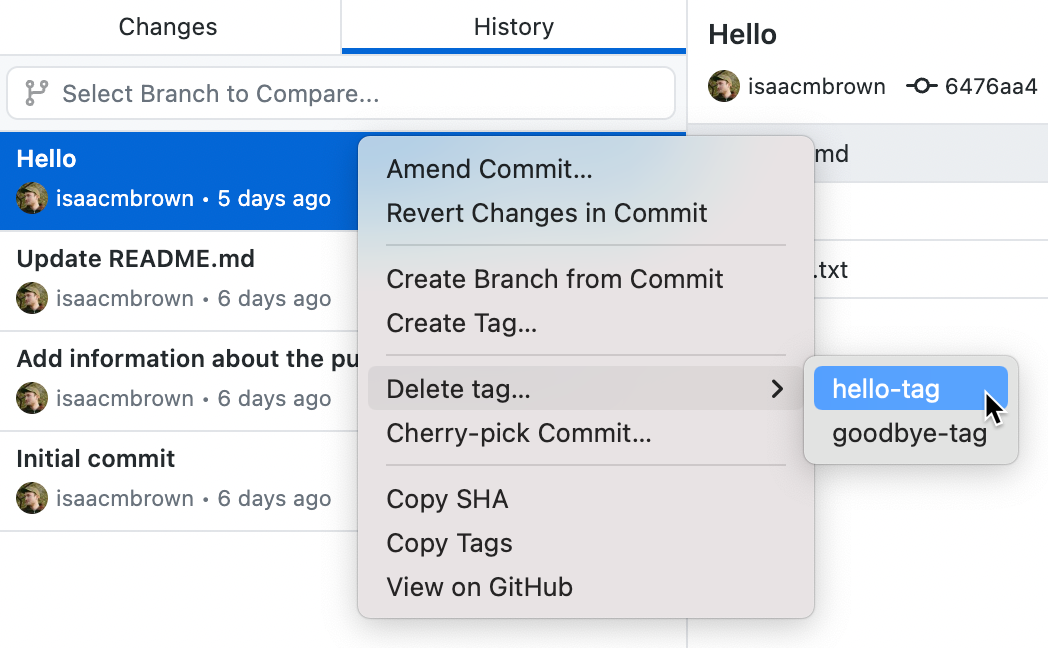Select goodbye-tag in the Delete tag submenu
The image size is (1048, 648).
pyautogui.click(x=910, y=433)
